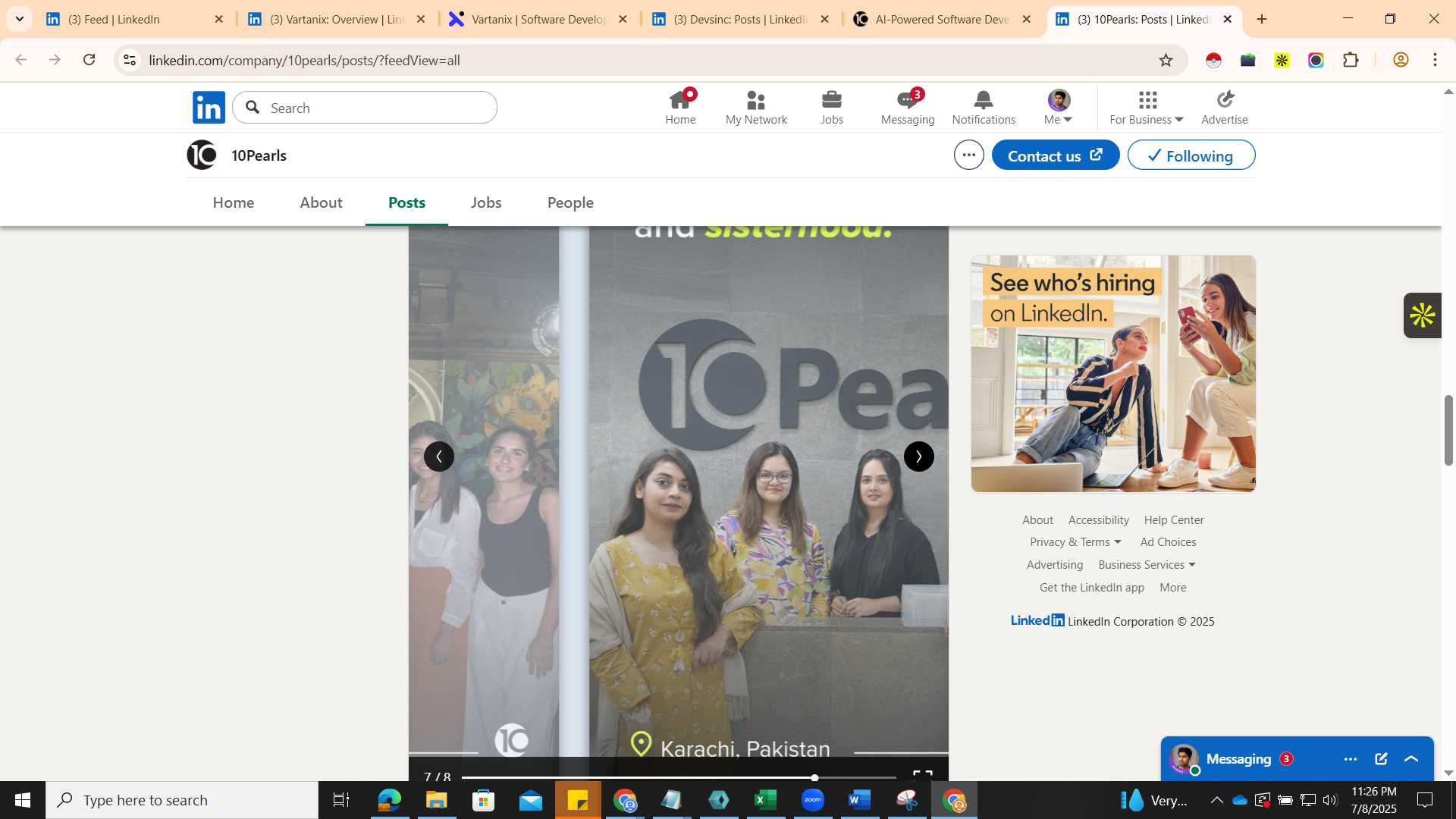Close the Vartanix Software Development tab
Image resolution: width=1456 pixels, height=819 pixels.
click(623, 19)
